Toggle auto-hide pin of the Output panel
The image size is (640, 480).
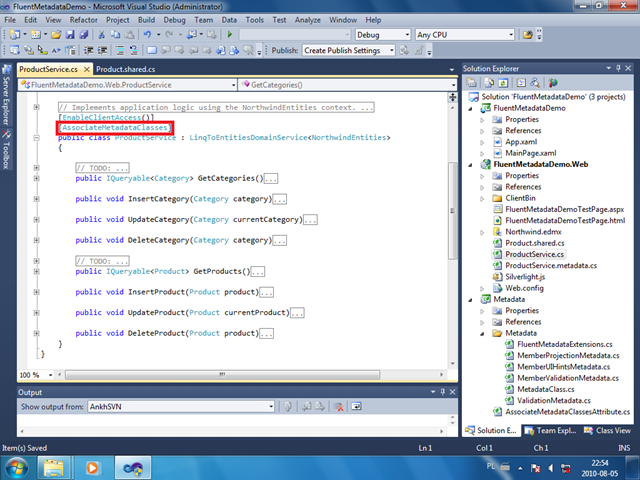(443, 392)
